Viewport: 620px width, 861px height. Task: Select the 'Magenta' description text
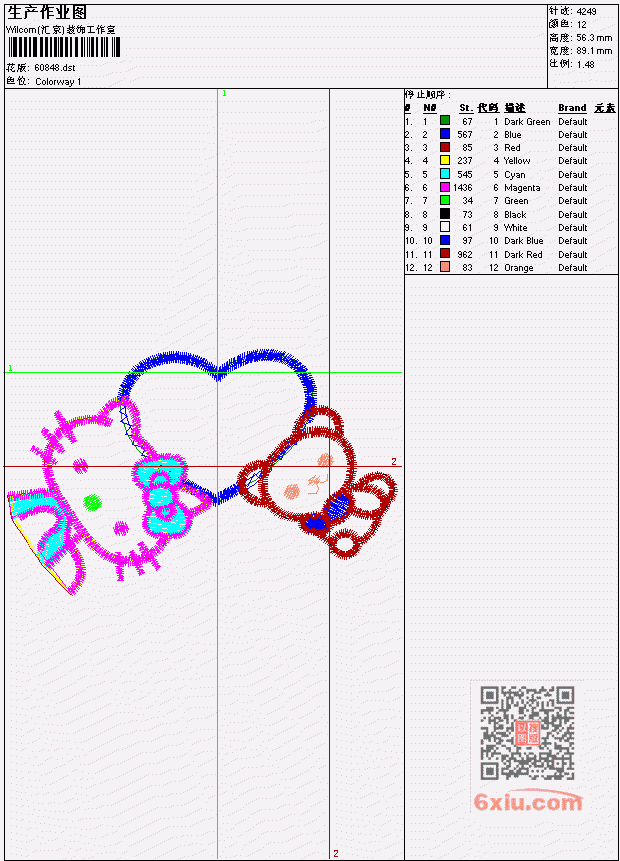point(522,188)
